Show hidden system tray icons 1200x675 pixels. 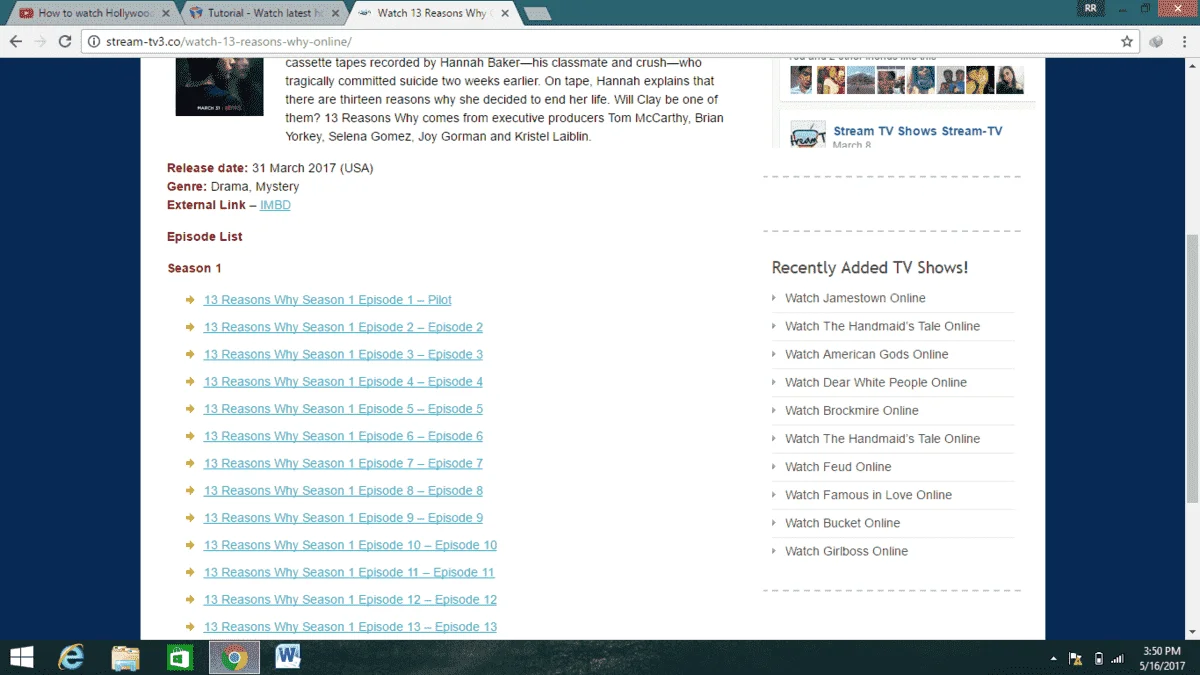coord(1054,659)
